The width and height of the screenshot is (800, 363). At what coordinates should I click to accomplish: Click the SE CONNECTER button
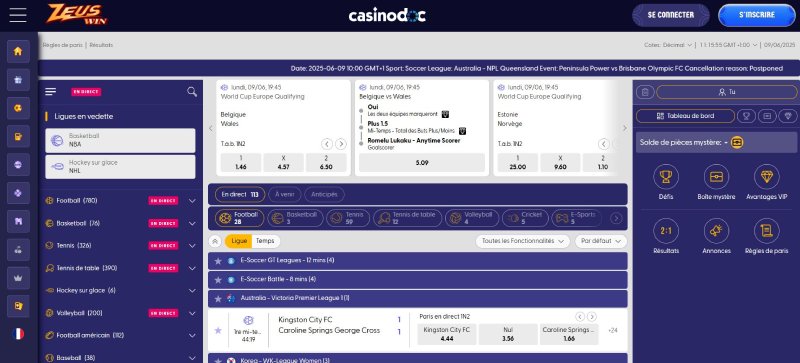coord(670,15)
